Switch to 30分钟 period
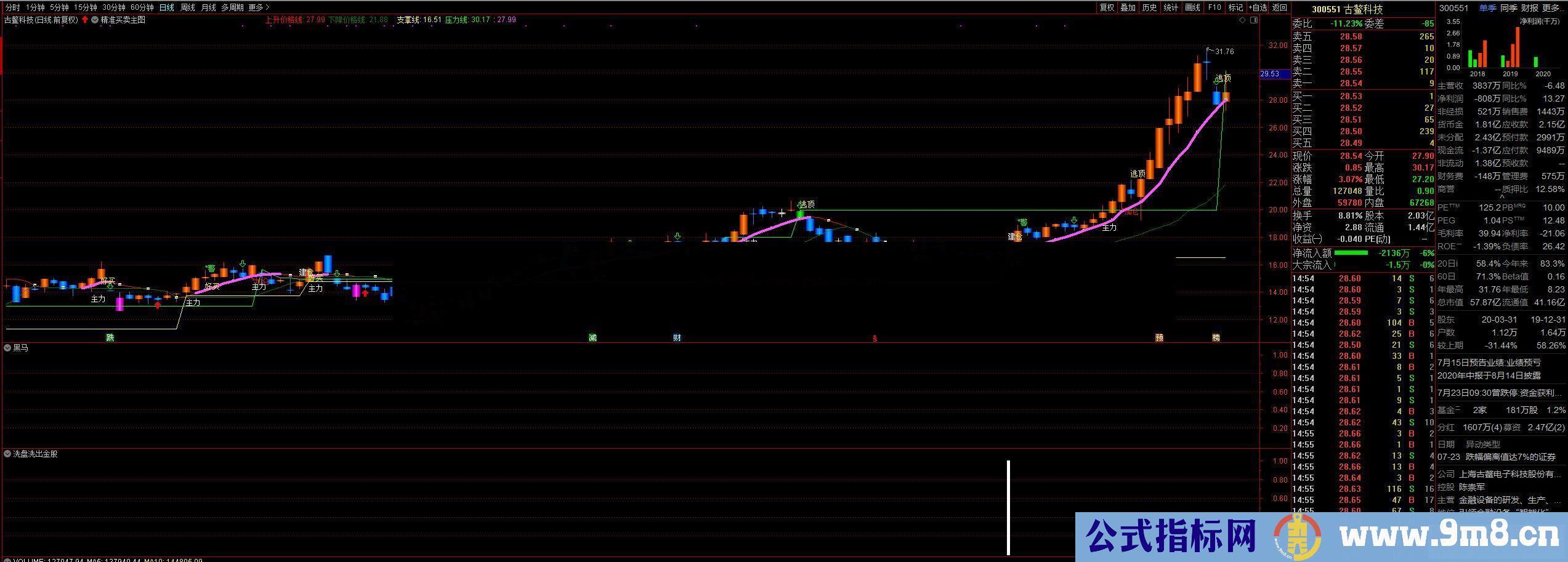The width and height of the screenshot is (1568, 562). coord(113,7)
